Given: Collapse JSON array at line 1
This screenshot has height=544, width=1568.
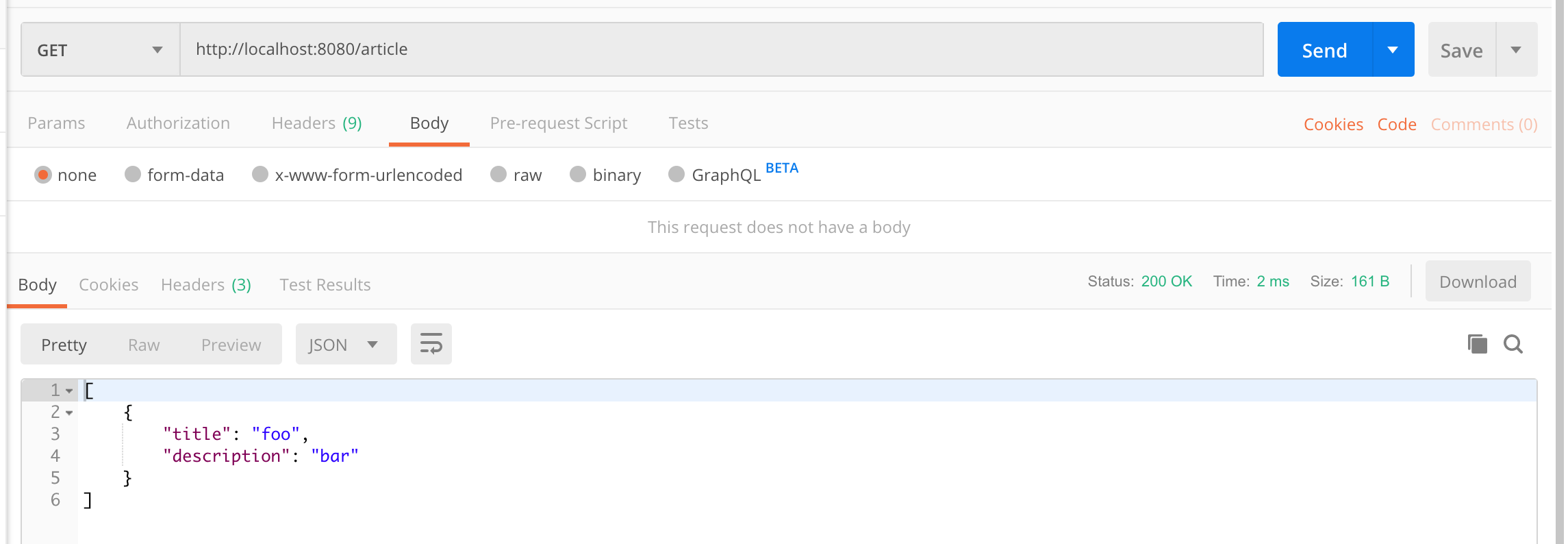Looking at the screenshot, I should [x=69, y=391].
